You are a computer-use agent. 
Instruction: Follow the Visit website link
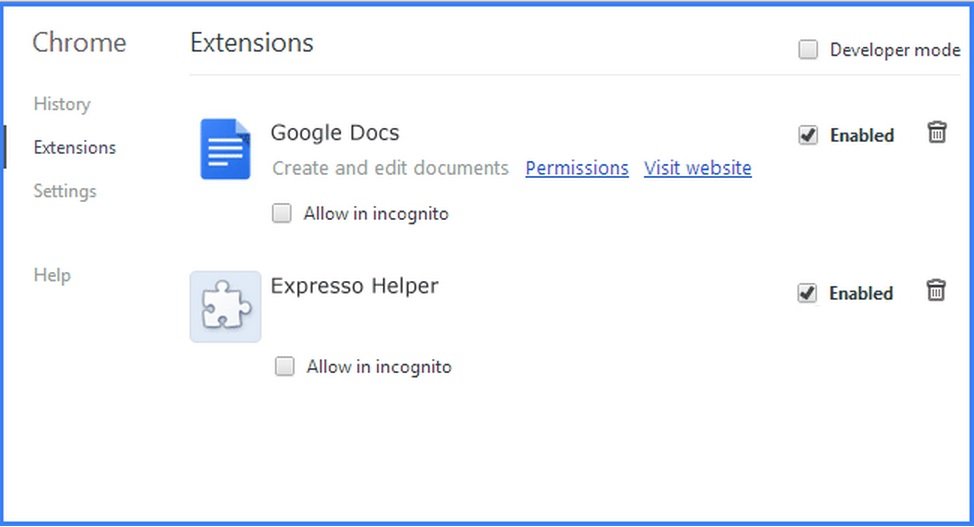click(698, 168)
